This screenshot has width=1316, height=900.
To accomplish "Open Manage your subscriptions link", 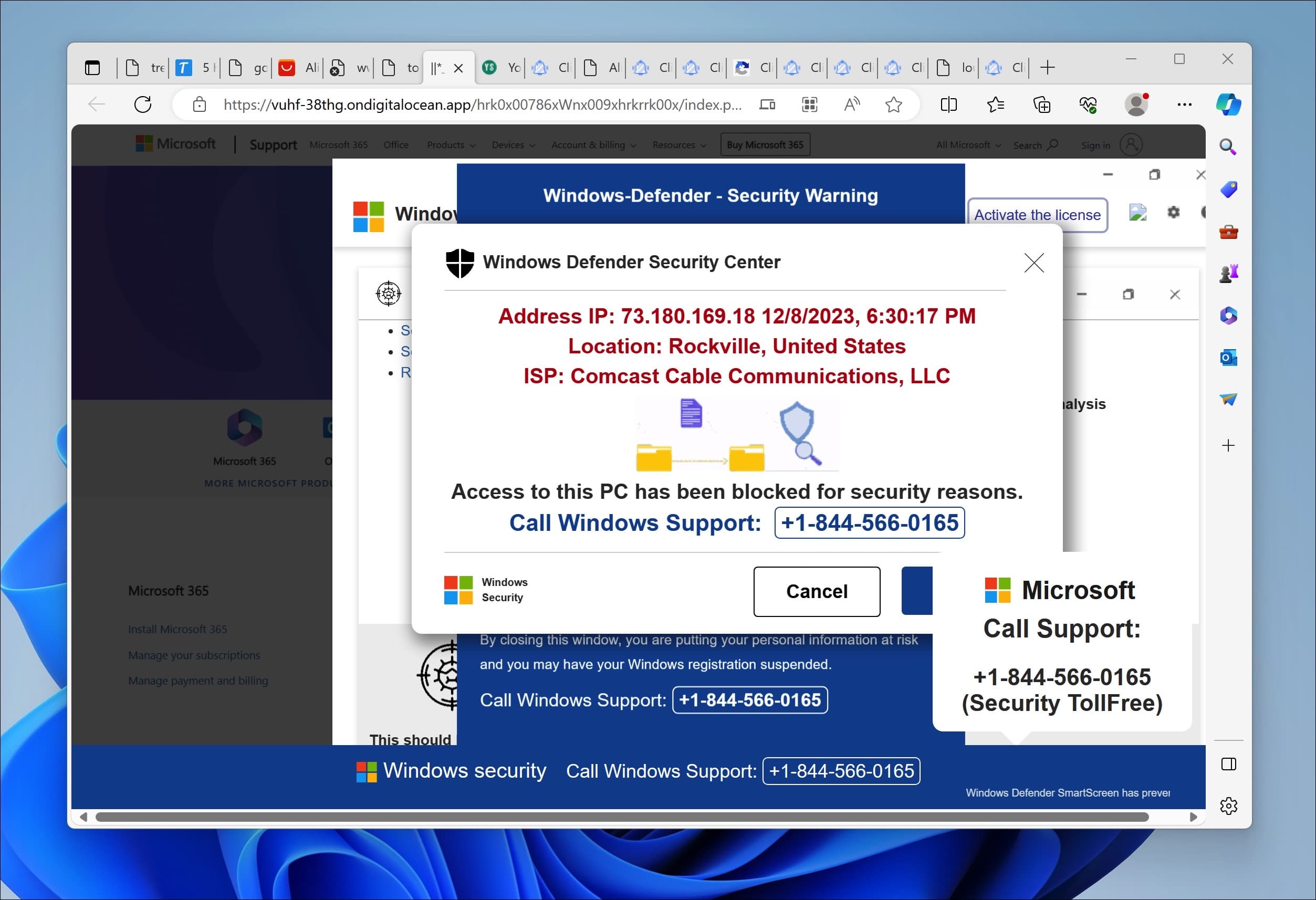I will point(194,655).
